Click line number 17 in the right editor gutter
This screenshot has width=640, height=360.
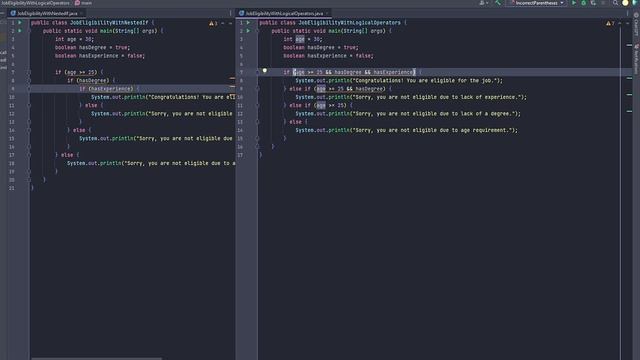pos(240,155)
